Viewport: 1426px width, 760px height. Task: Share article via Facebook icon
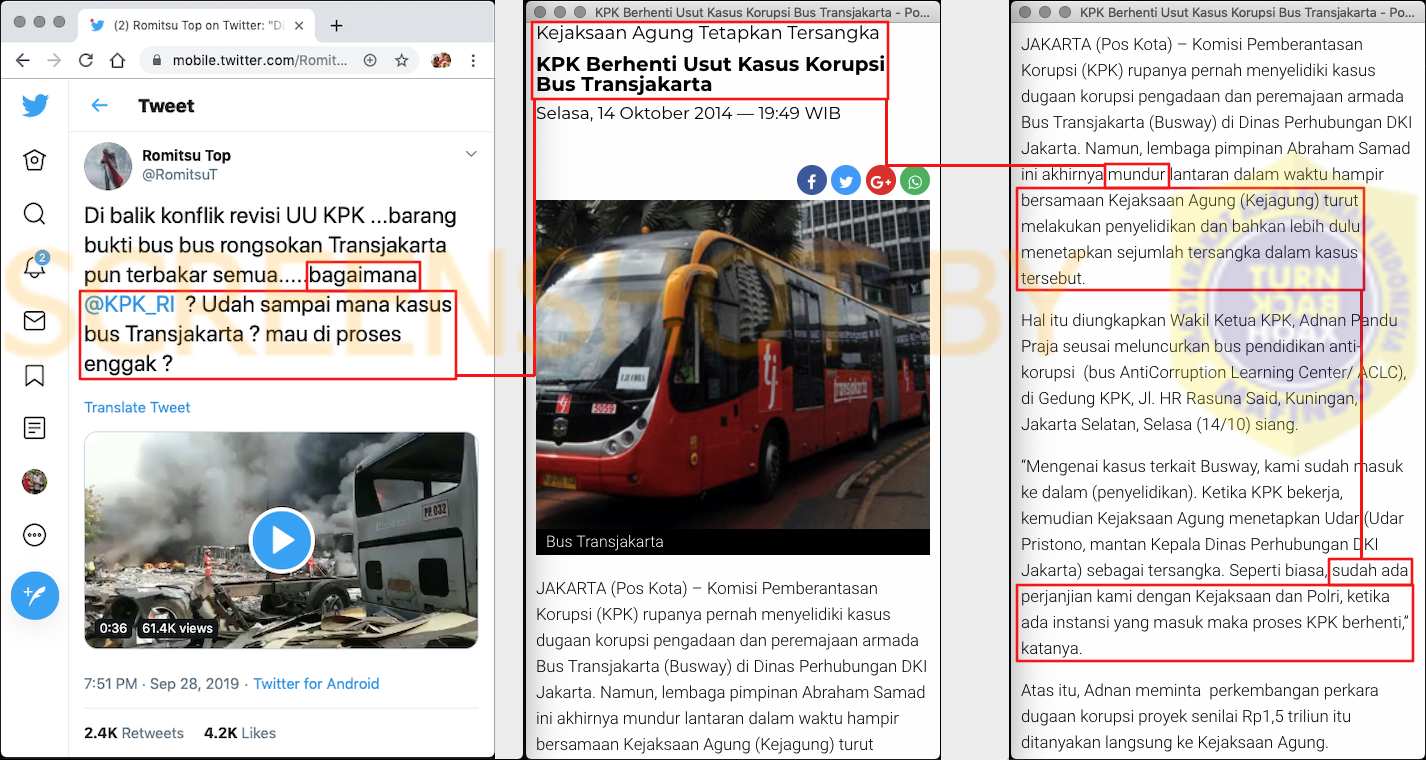pyautogui.click(x=811, y=181)
